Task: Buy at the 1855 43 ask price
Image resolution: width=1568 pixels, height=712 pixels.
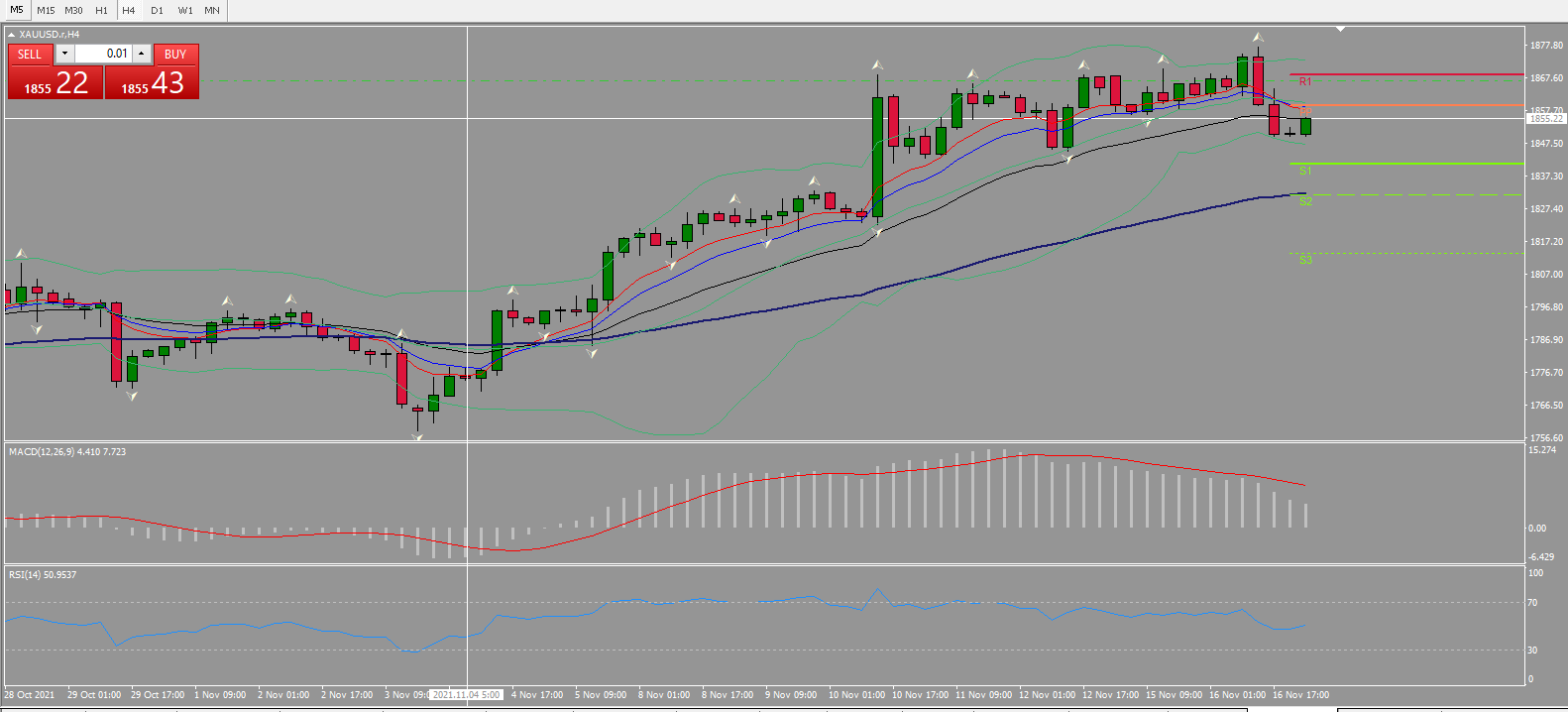Action: (x=152, y=82)
